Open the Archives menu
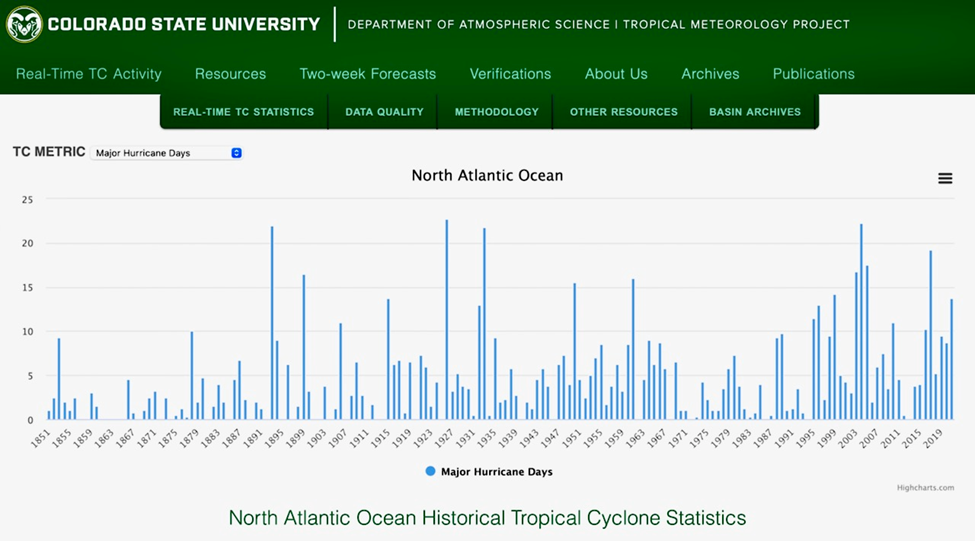975x541 pixels. [x=710, y=74]
